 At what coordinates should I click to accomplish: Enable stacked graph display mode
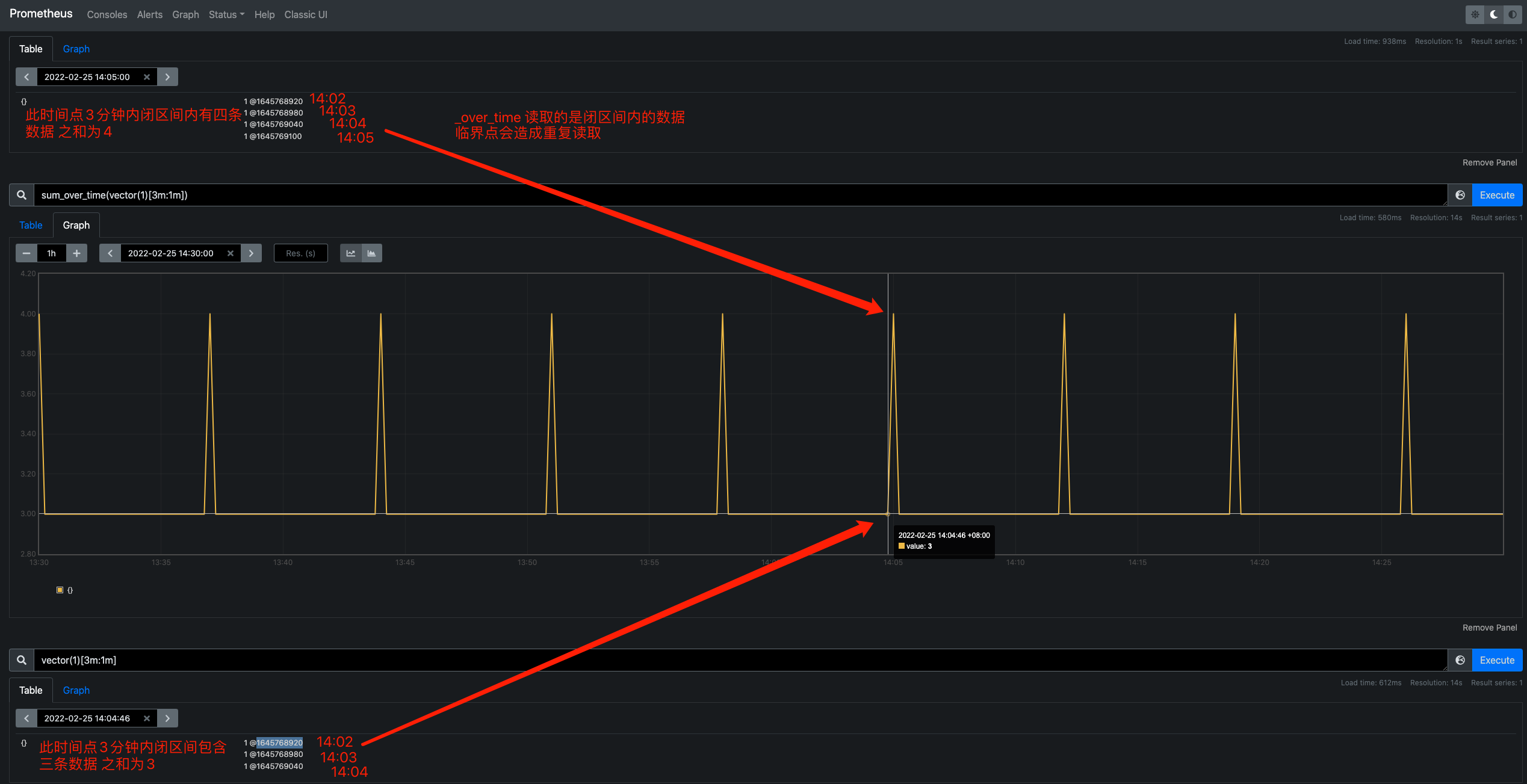372,253
